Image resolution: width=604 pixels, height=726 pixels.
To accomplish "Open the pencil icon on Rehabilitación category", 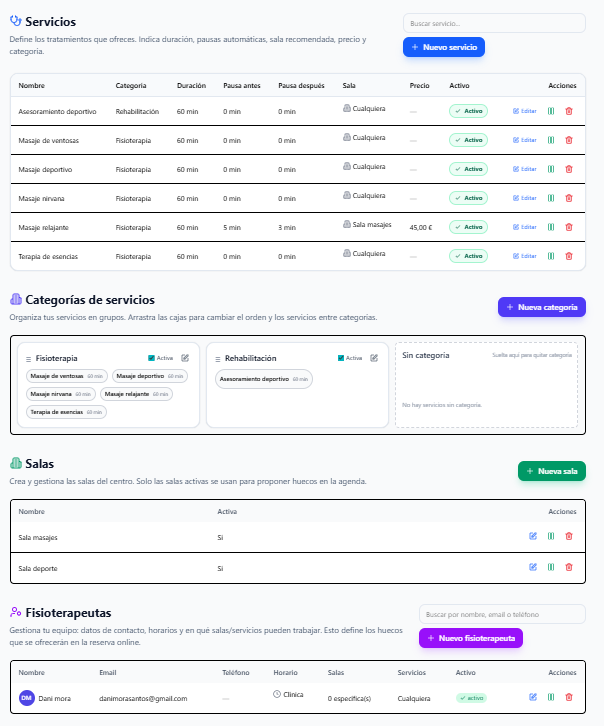I will click(x=374, y=357).
